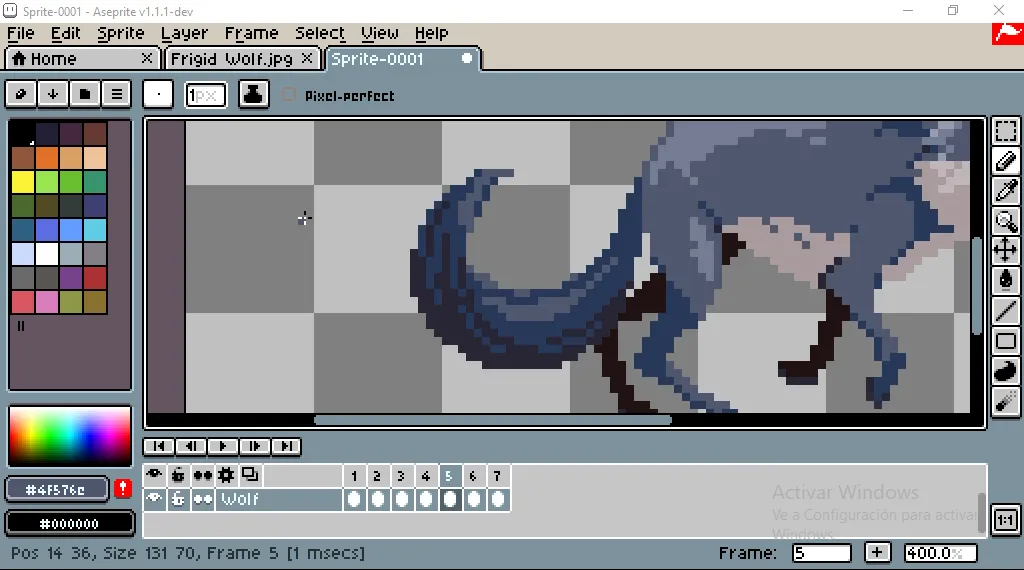The image size is (1024, 570).
Task: Select the Rectangle shape tool
Action: pos(1006,341)
